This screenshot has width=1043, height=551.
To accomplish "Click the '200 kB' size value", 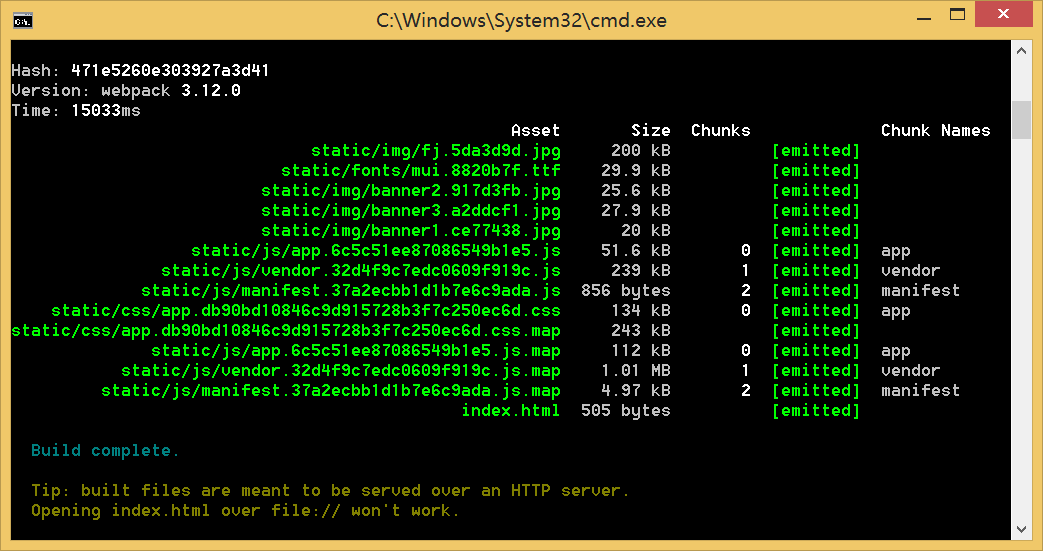I will 641,150.
